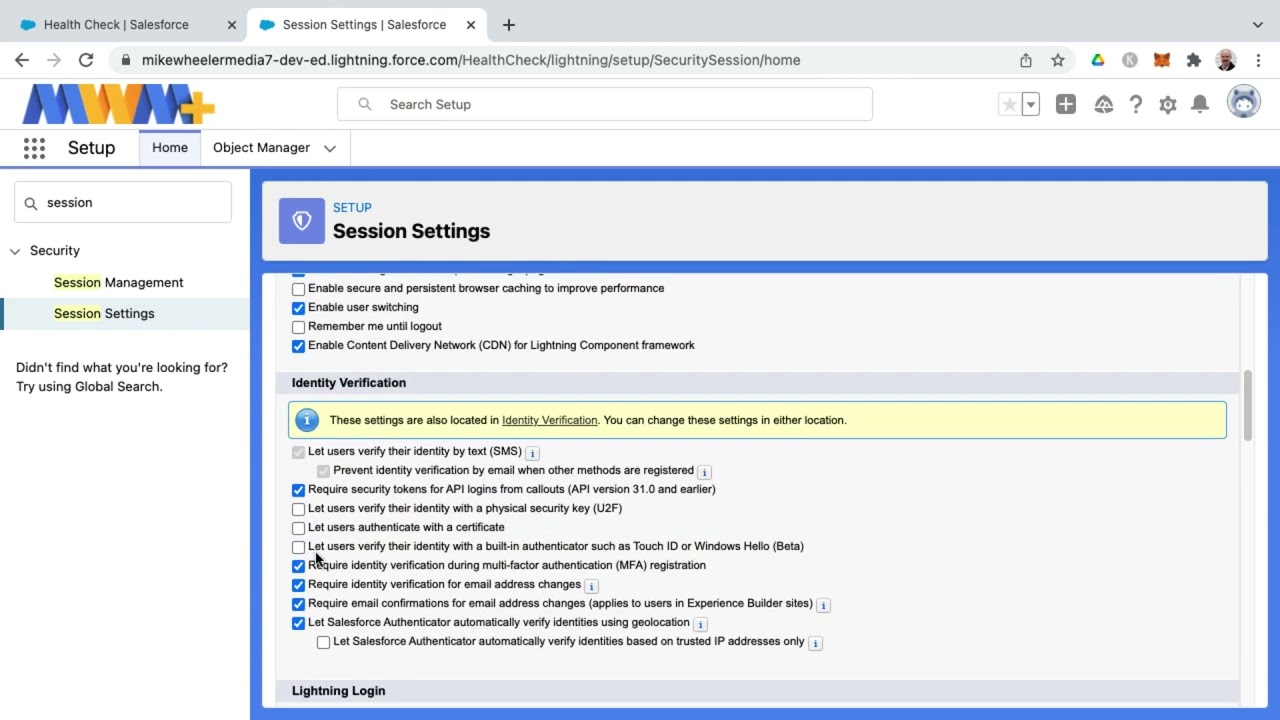Open the Session Management sidebar link

118,282
